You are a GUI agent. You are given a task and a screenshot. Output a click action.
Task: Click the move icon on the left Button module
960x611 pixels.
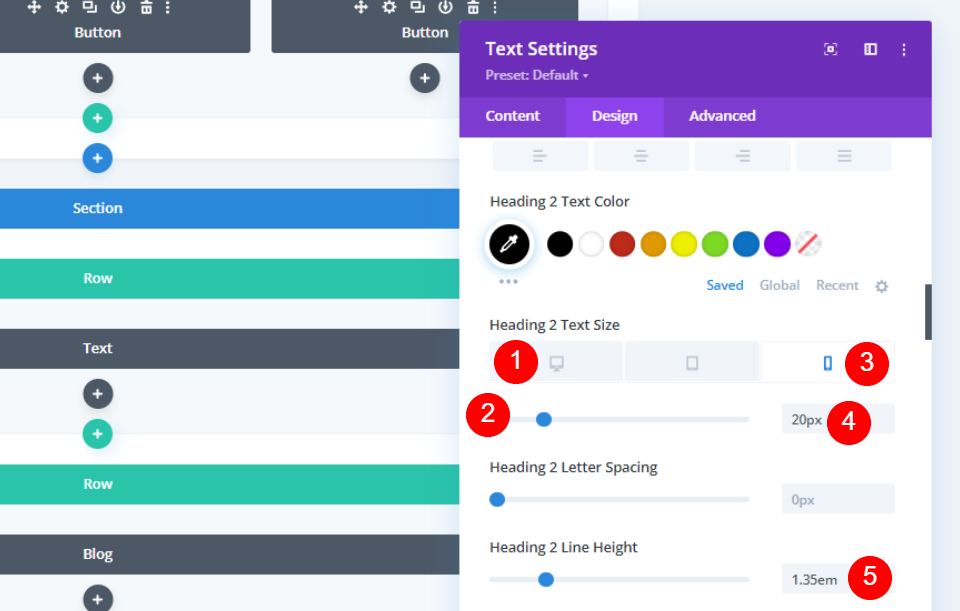click(34, 7)
